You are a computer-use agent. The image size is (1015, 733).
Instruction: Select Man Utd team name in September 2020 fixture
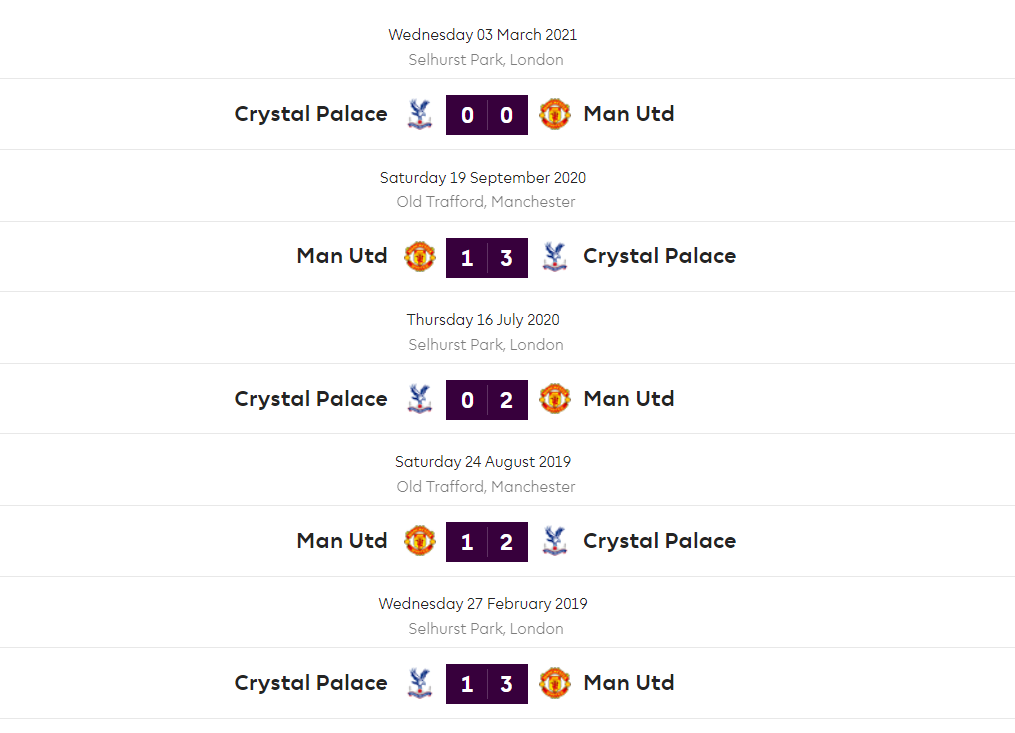point(342,256)
